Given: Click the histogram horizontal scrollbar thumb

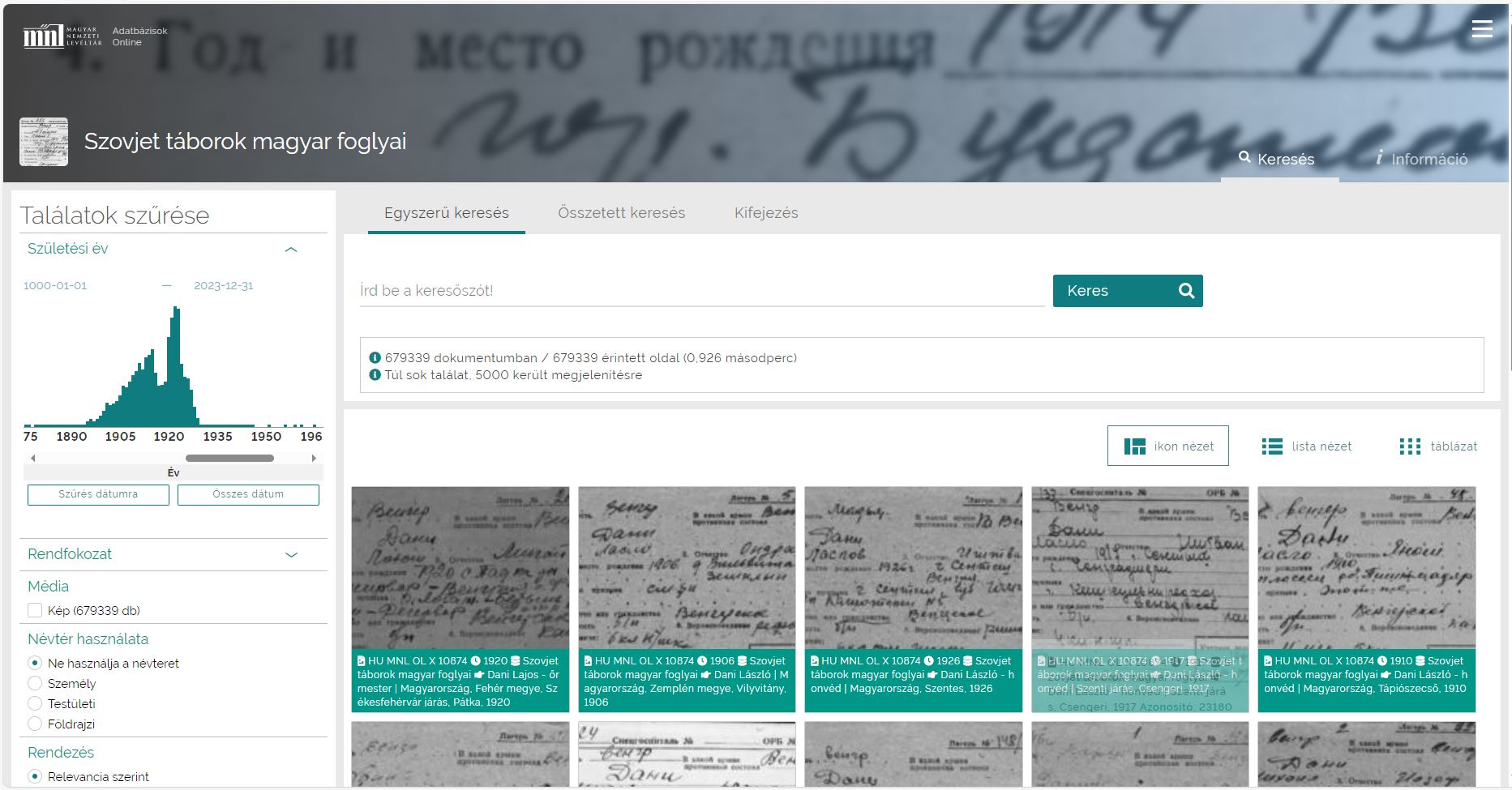Looking at the screenshot, I should tap(229, 459).
